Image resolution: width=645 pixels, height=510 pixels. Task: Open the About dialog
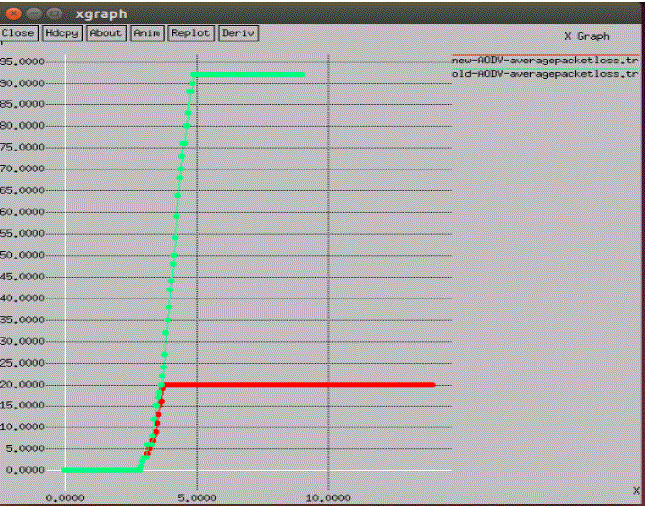[x=105, y=33]
